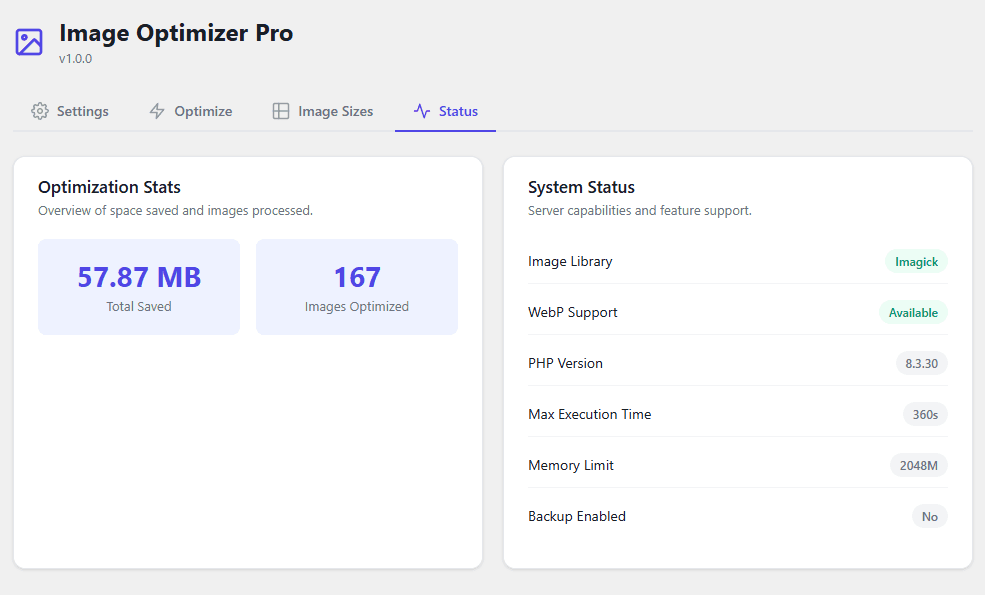This screenshot has width=985, height=595.
Task: Click the overview of space saved description
Action: [x=175, y=210]
